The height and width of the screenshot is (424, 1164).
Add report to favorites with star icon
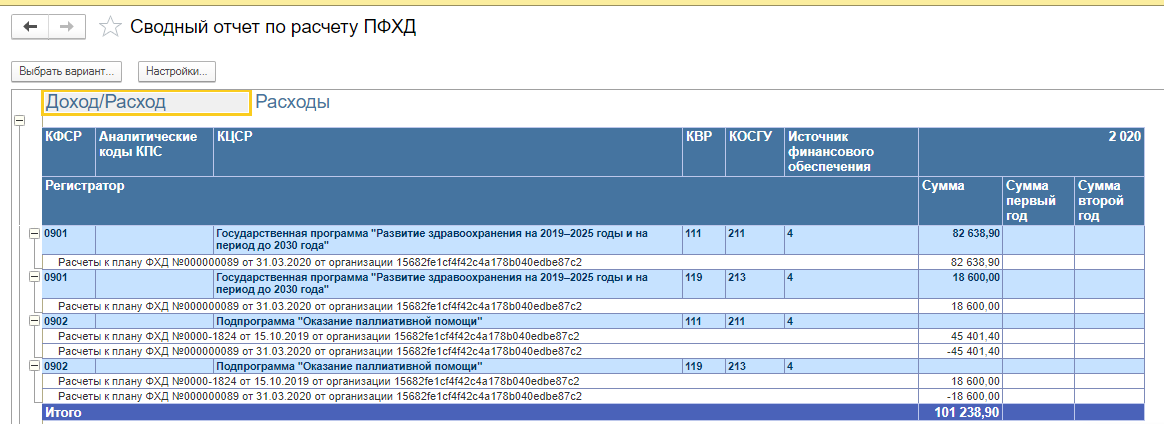click(x=113, y=27)
